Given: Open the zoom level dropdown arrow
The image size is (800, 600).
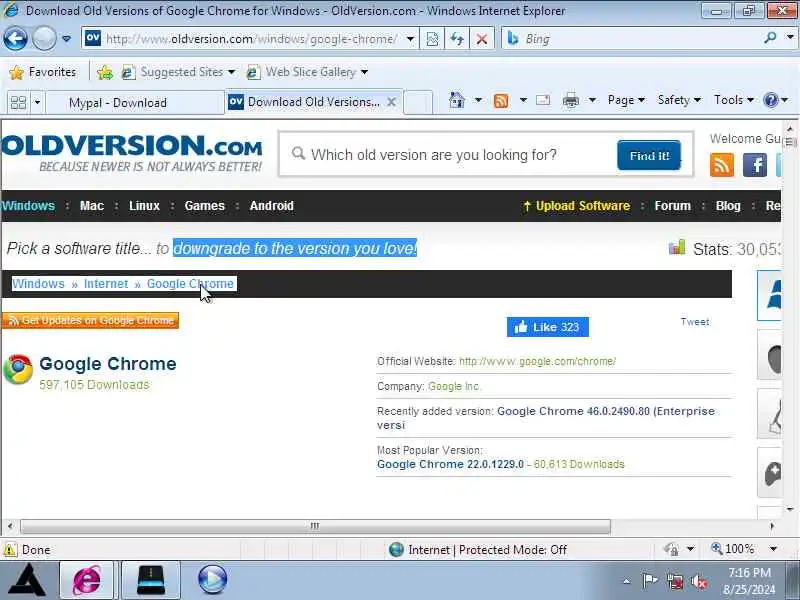Looking at the screenshot, I should pos(773,549).
